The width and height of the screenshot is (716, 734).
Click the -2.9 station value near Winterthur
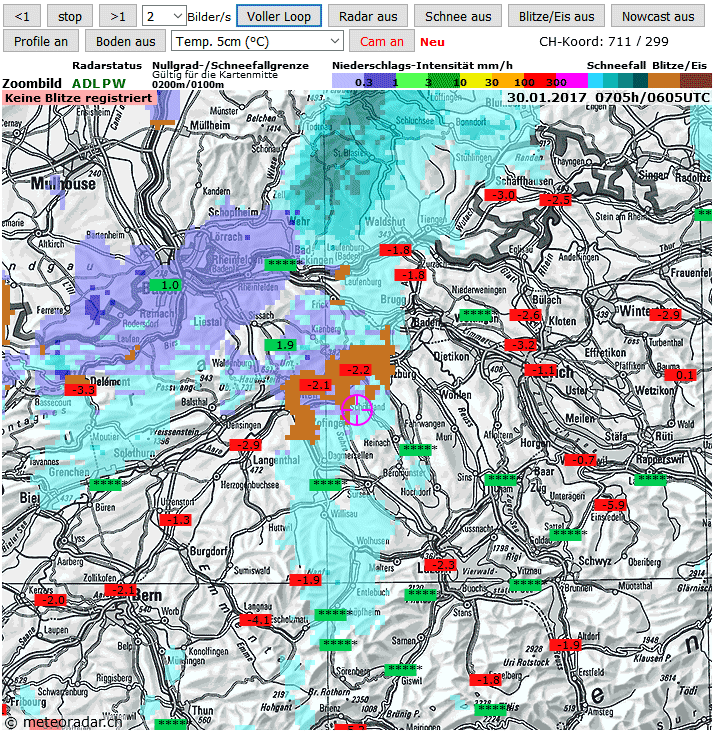[x=665, y=315]
